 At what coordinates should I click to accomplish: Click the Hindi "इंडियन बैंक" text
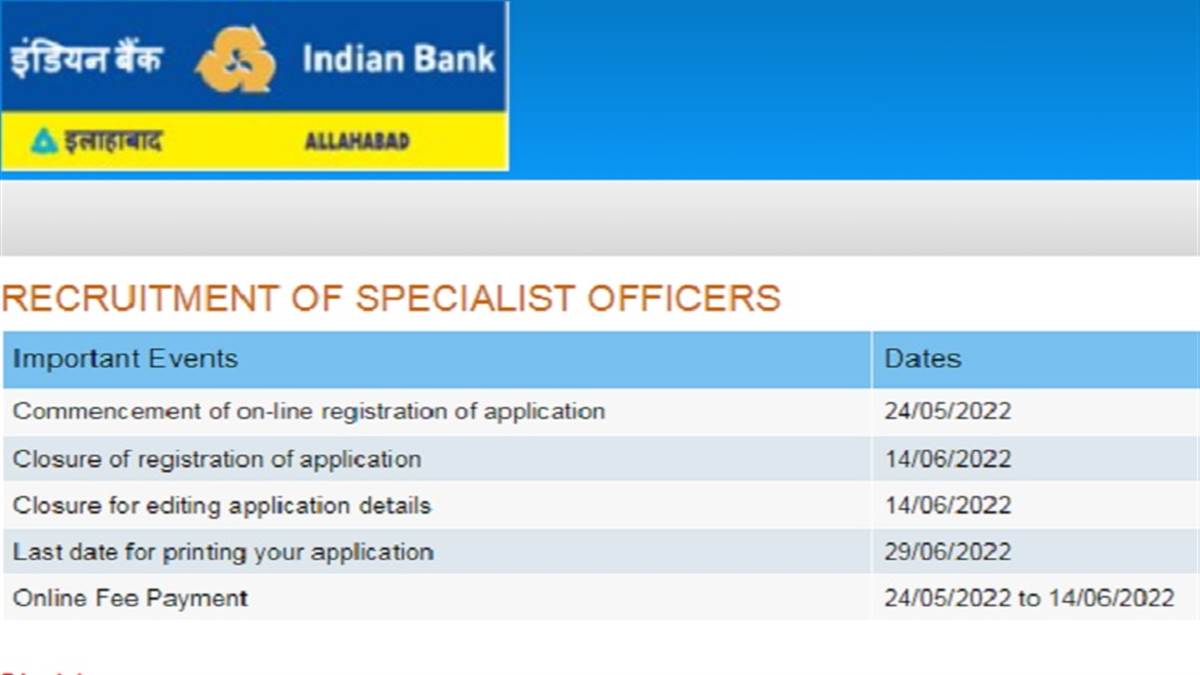point(87,59)
